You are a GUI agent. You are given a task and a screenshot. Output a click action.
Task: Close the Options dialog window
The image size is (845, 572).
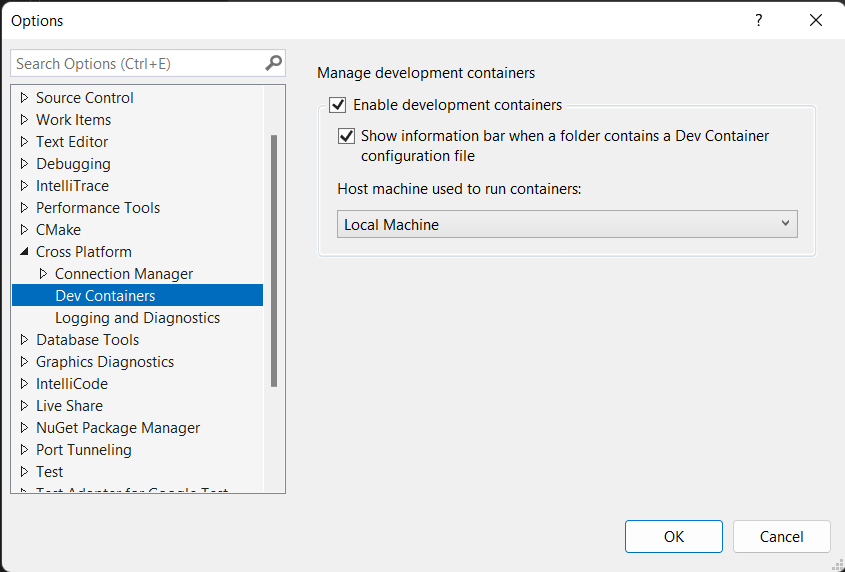point(816,20)
